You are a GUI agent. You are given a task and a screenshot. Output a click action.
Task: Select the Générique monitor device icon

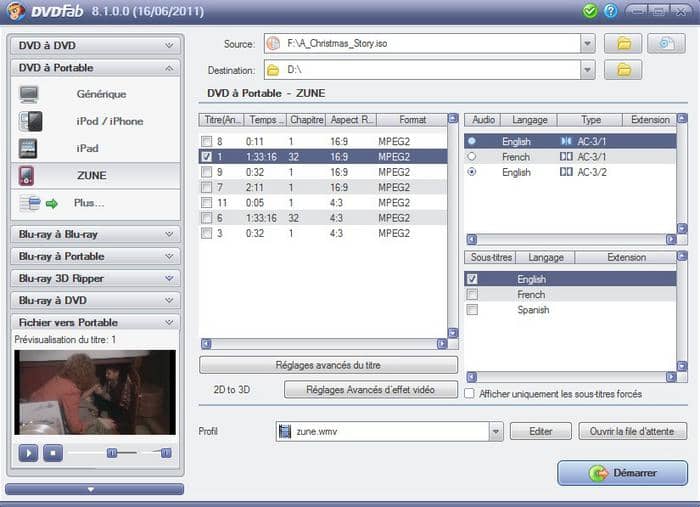pos(29,94)
